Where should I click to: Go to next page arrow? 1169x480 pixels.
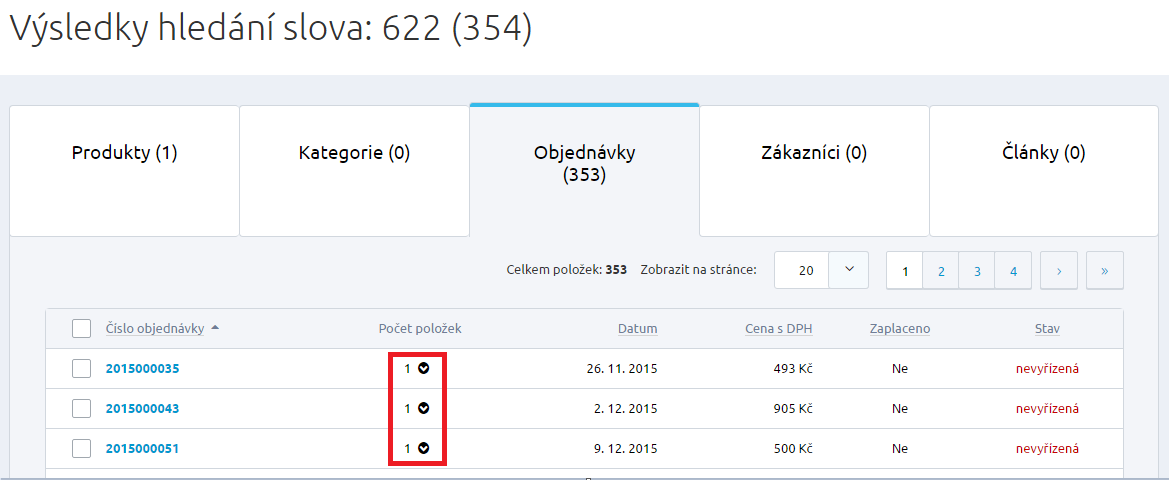pyautogui.click(x=1058, y=270)
